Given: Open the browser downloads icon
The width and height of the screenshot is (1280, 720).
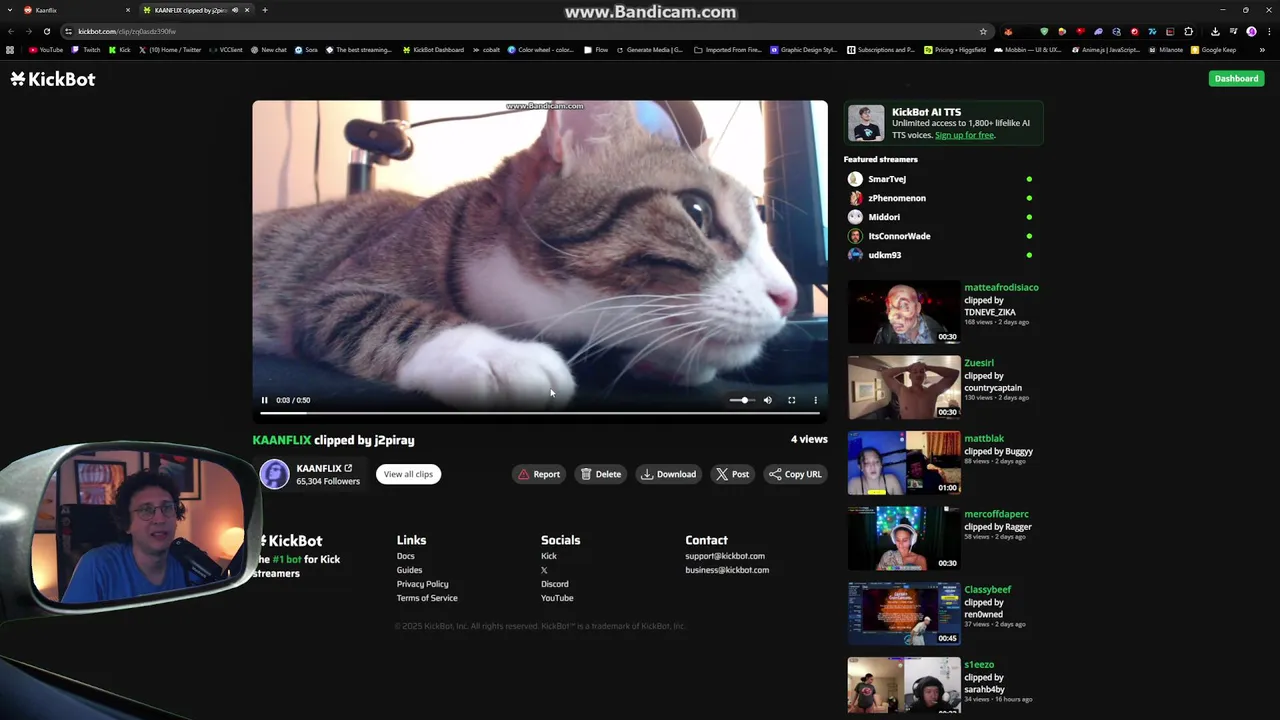Looking at the screenshot, I should click(x=1215, y=31).
